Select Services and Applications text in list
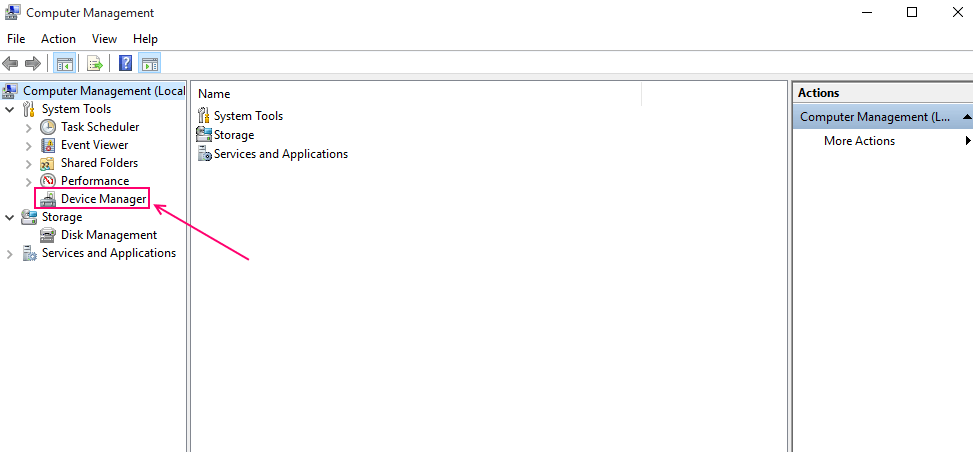 tap(280, 154)
